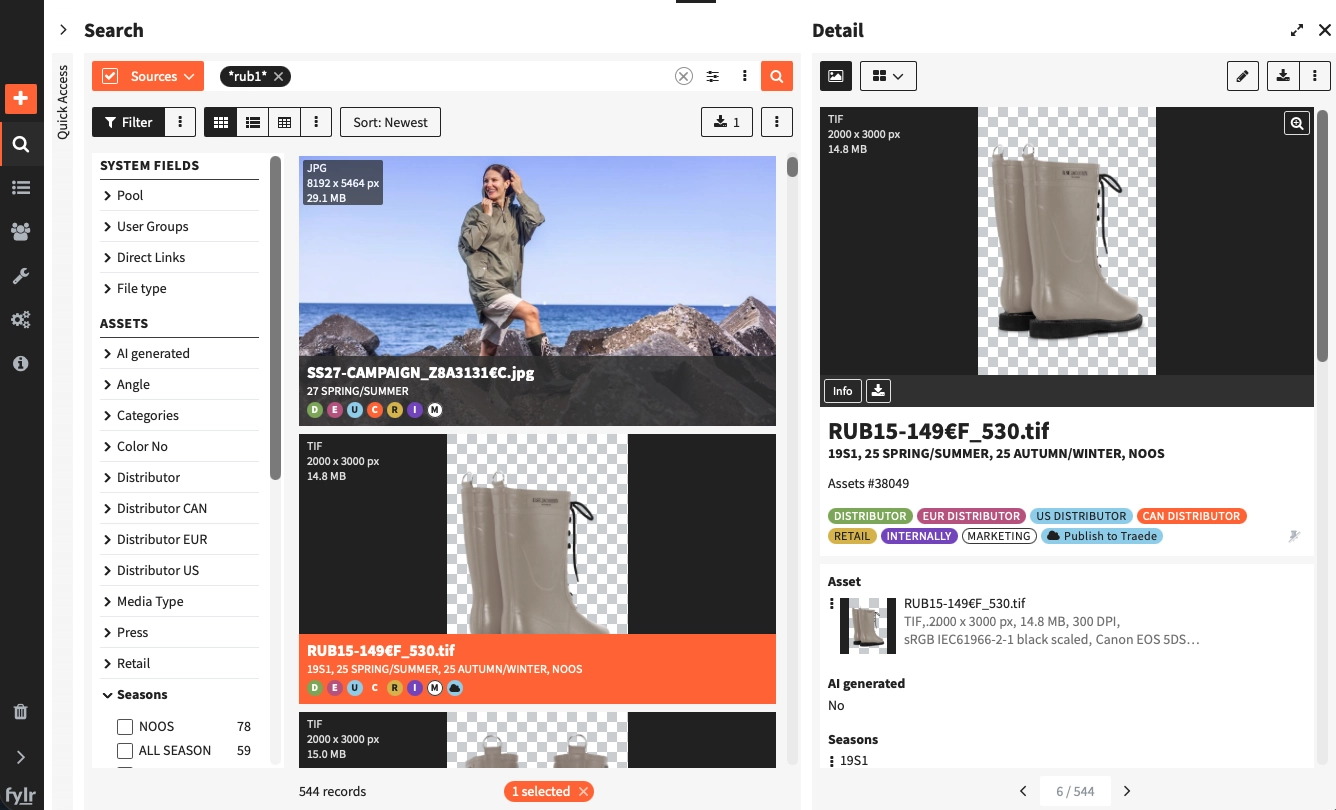
Task: Remove the *rub1* search tag
Action: pyautogui.click(x=279, y=76)
